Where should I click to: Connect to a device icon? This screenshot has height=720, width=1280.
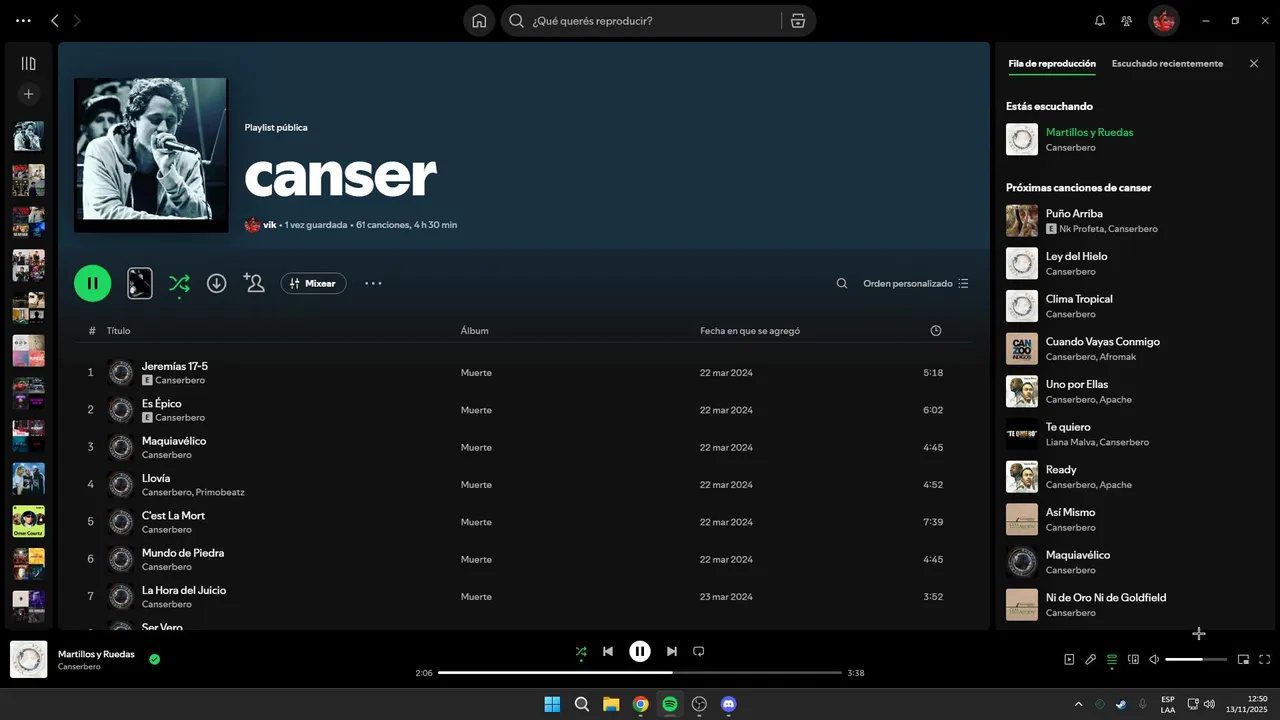(x=1133, y=660)
